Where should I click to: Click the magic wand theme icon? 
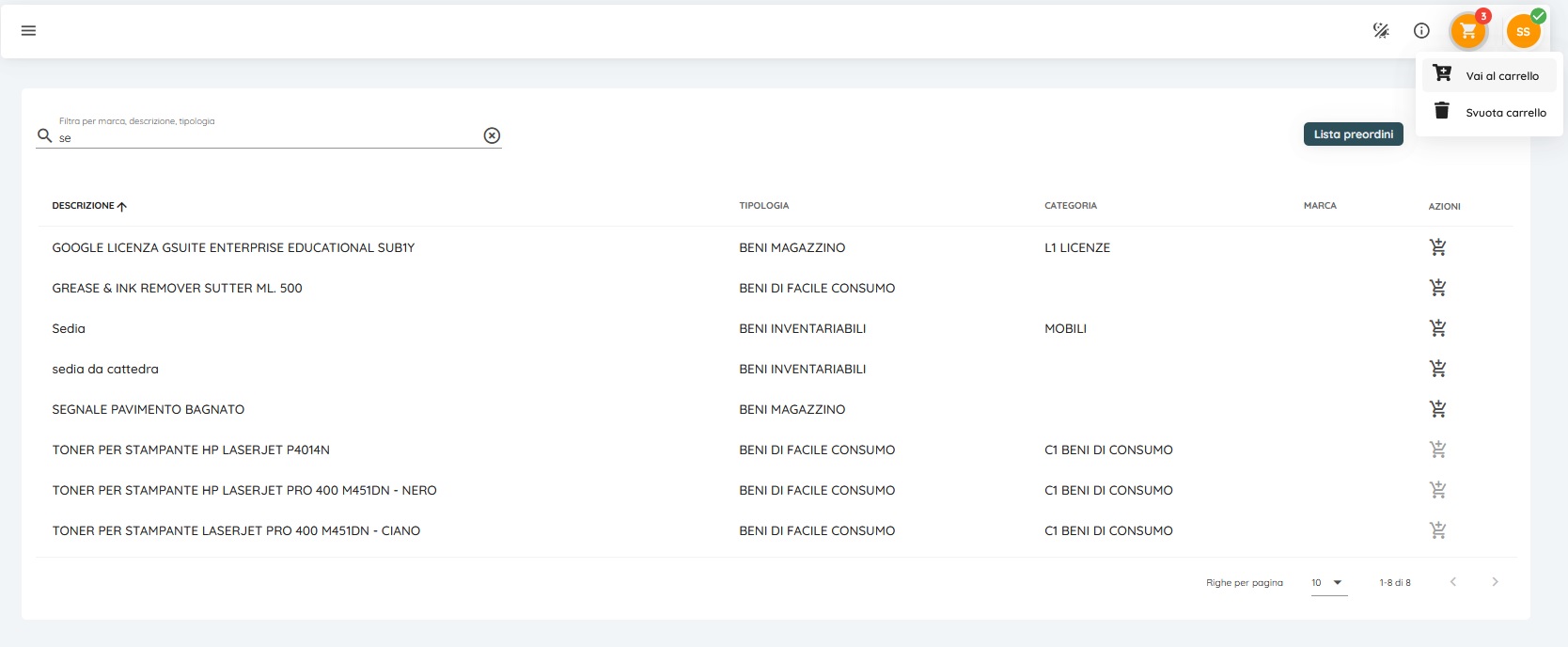[x=1381, y=31]
